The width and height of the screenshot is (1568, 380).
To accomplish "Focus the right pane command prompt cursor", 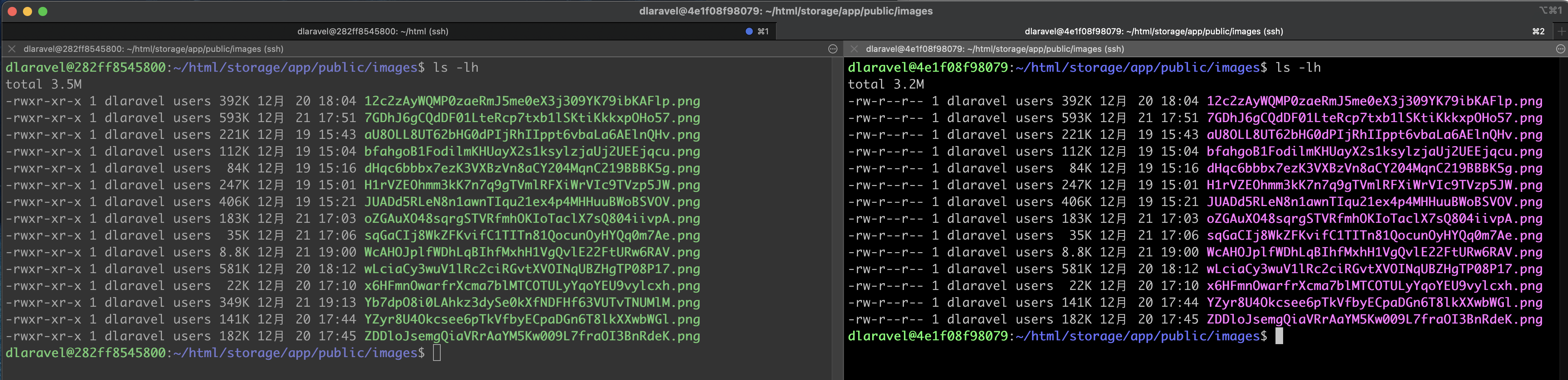I will (1279, 336).
